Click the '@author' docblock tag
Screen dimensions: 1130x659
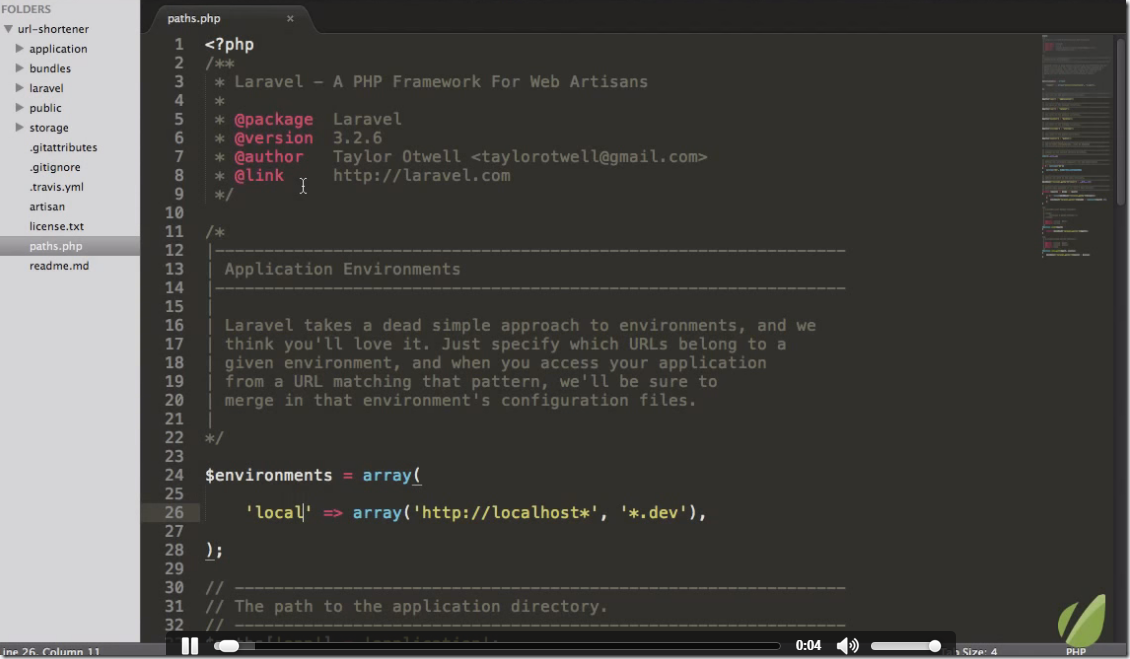coord(269,156)
